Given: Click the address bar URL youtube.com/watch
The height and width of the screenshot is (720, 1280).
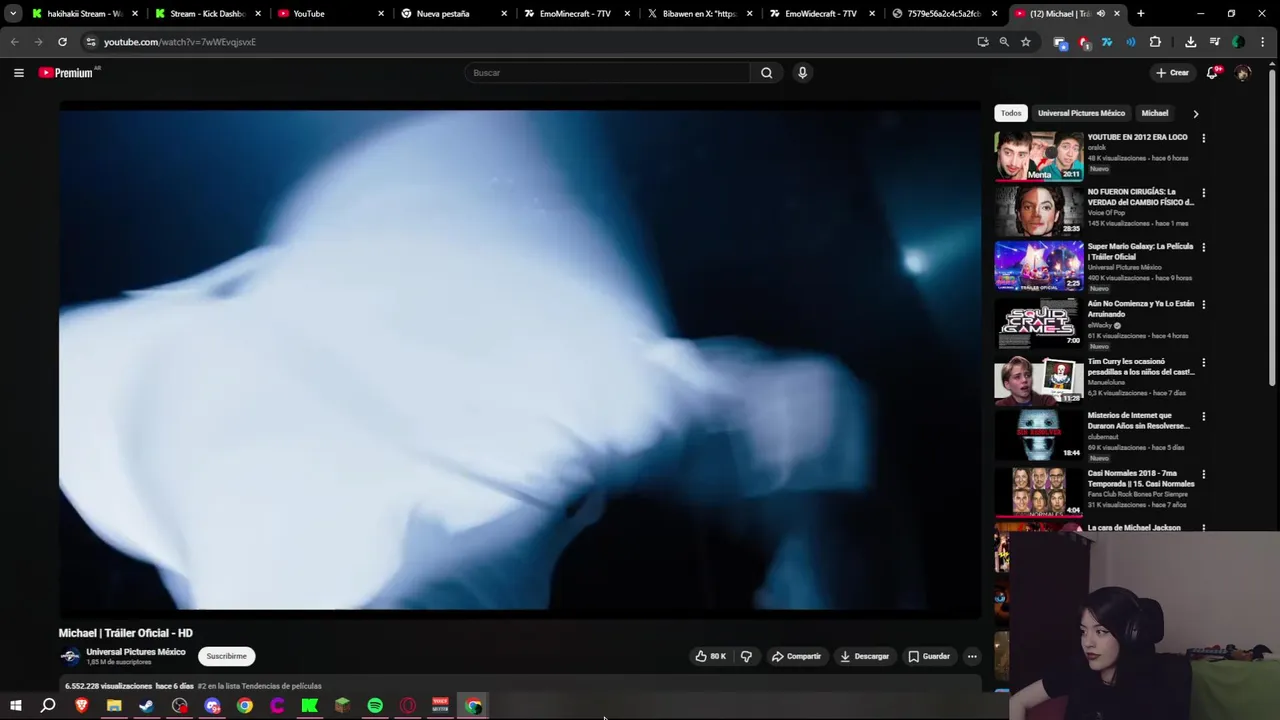Looking at the screenshot, I should point(180,42).
